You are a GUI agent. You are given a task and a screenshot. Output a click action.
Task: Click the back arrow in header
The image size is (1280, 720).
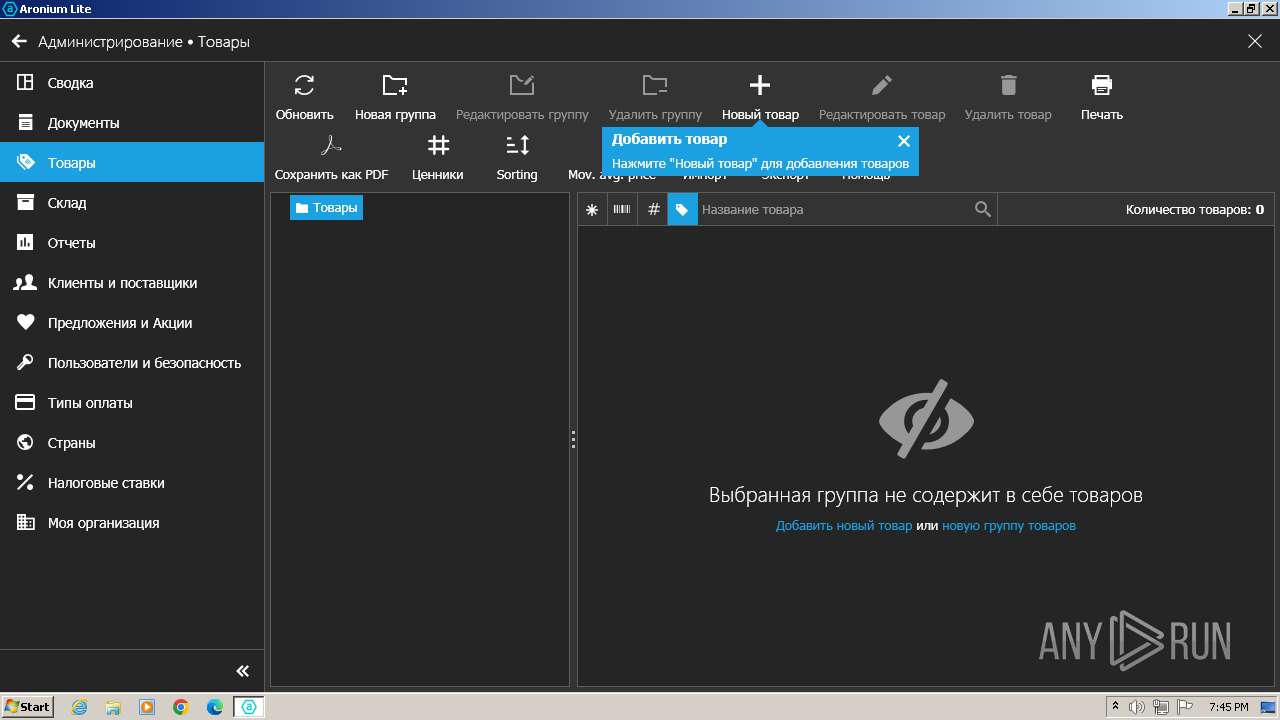tap(18, 42)
